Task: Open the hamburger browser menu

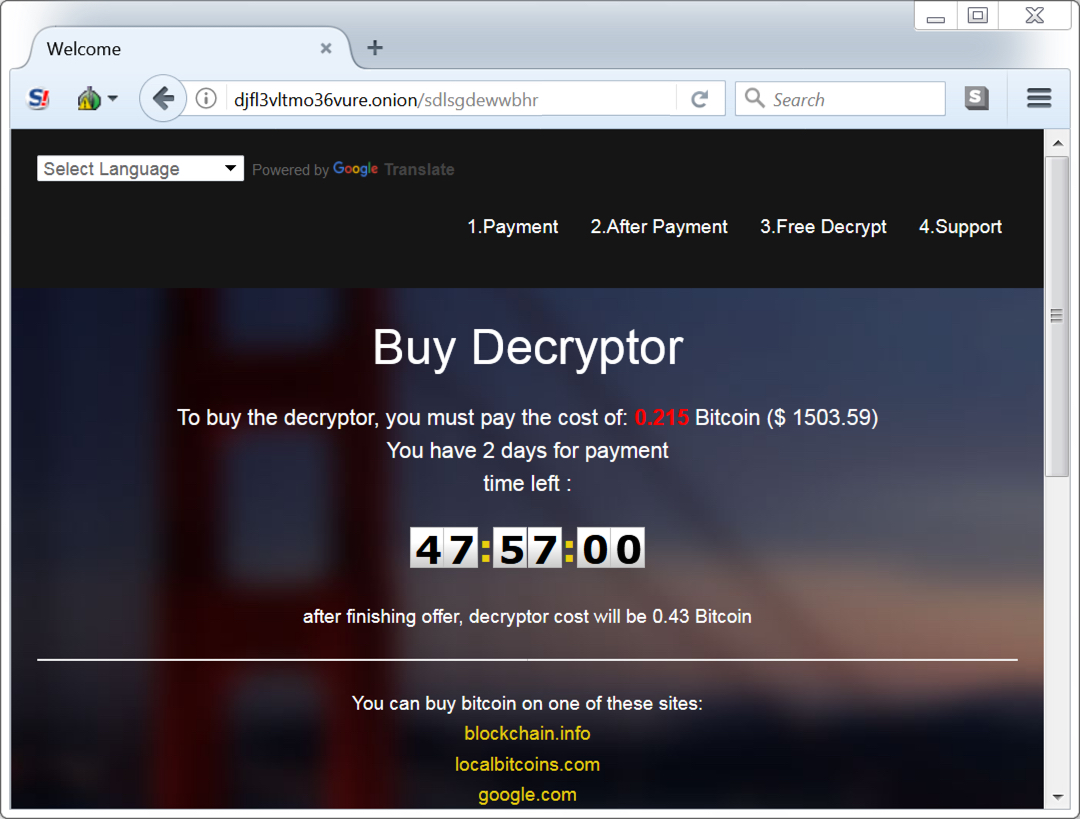Action: pyautogui.click(x=1039, y=98)
